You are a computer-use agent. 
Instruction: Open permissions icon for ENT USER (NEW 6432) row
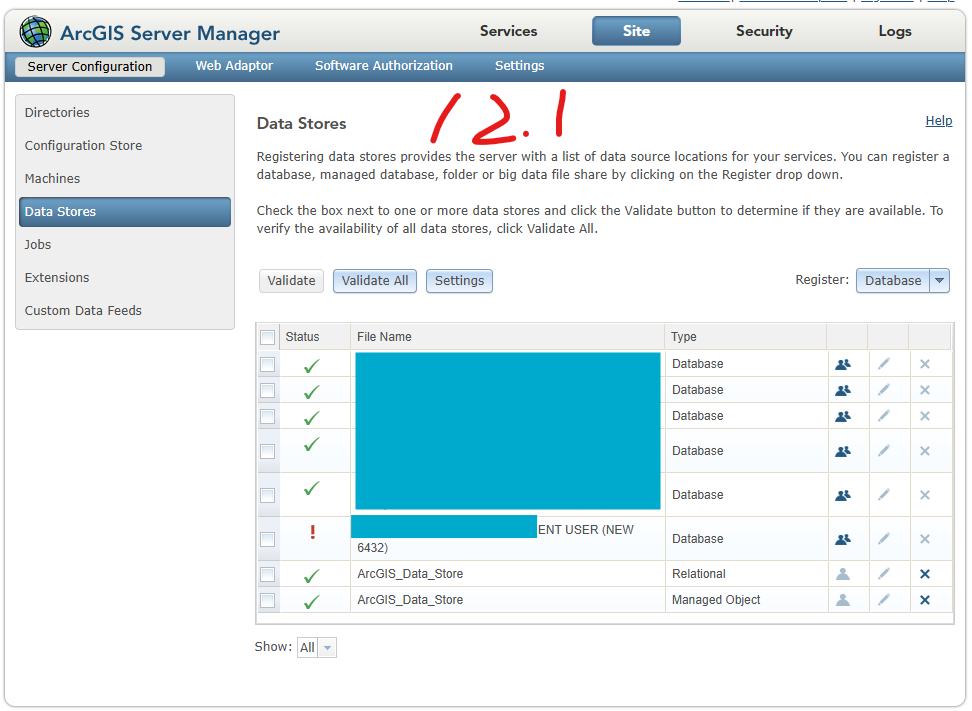pyautogui.click(x=843, y=539)
